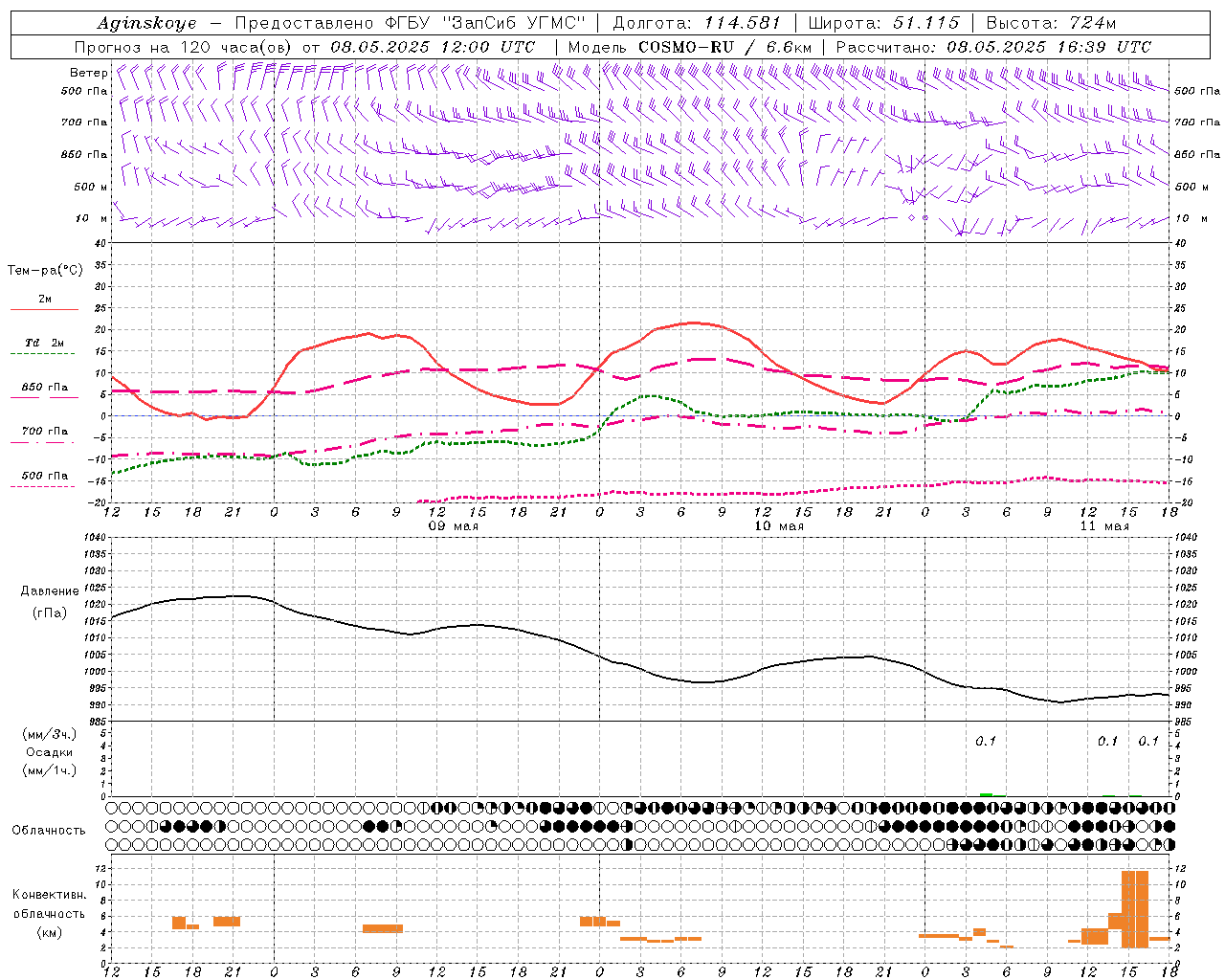Select the 700 гПа temperature legend entry
The width and height of the screenshot is (1225, 980).
tap(44, 432)
